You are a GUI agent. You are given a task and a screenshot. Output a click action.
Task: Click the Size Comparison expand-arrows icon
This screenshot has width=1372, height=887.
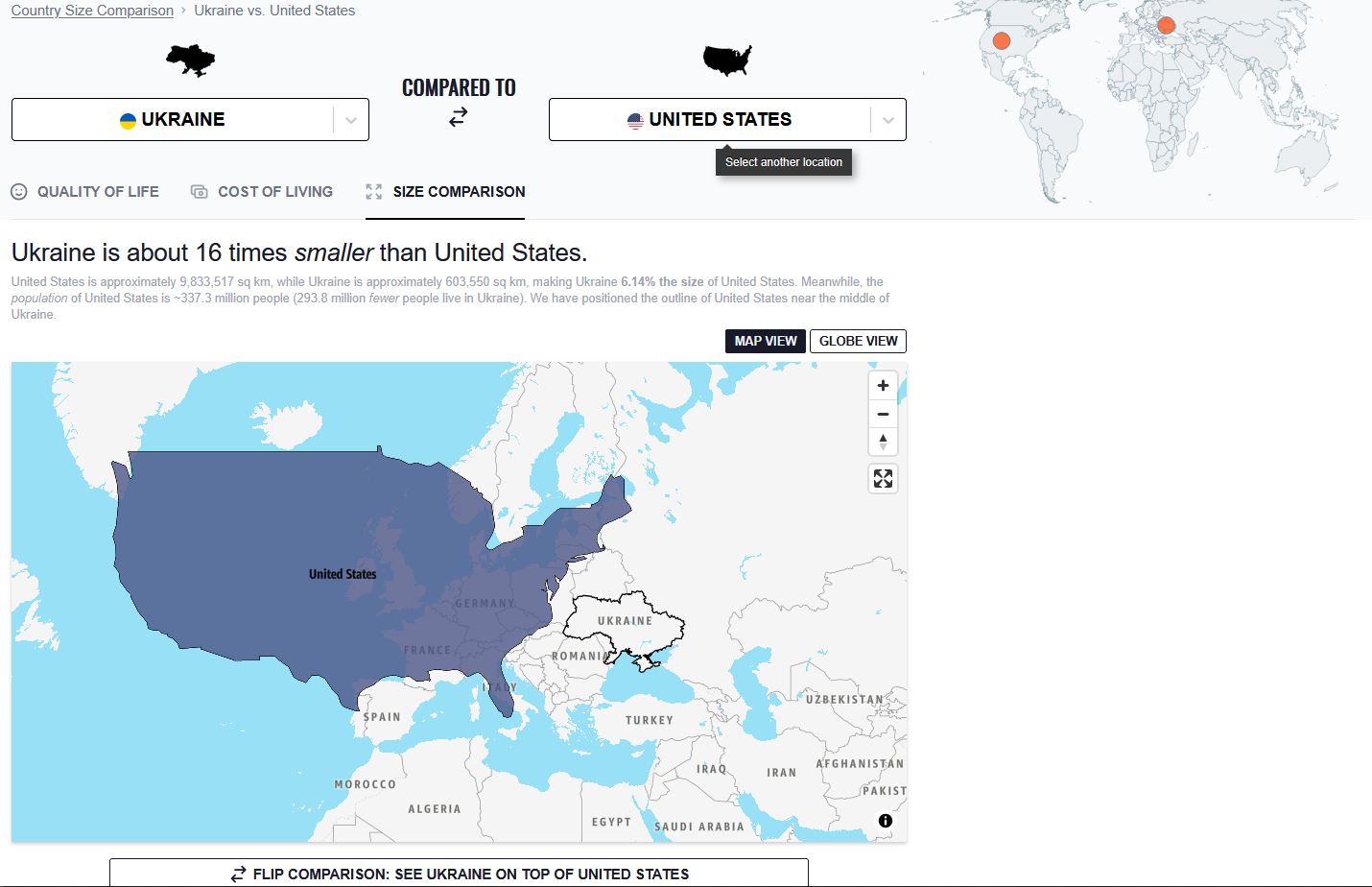(x=374, y=191)
